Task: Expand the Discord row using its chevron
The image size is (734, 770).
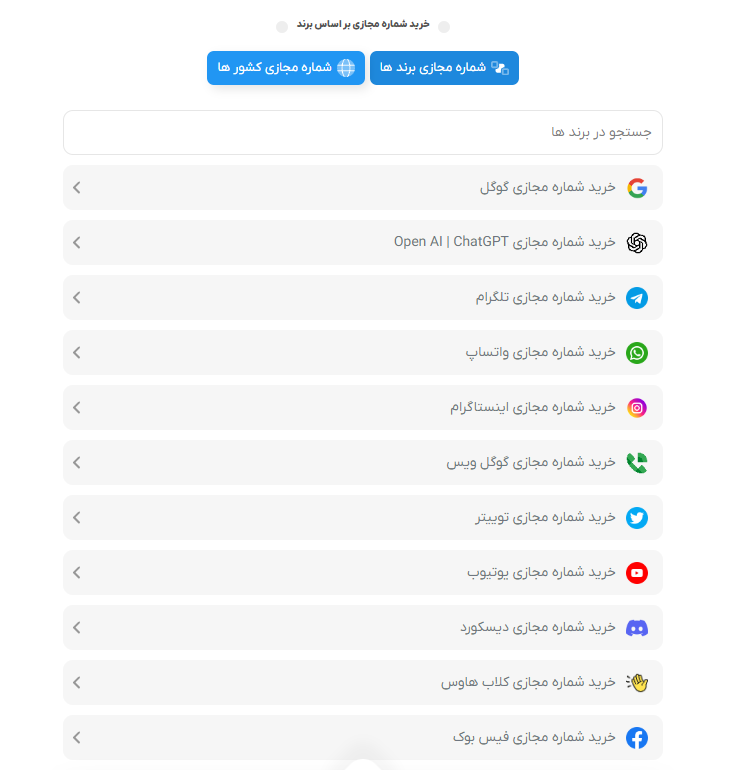Action: 77,628
